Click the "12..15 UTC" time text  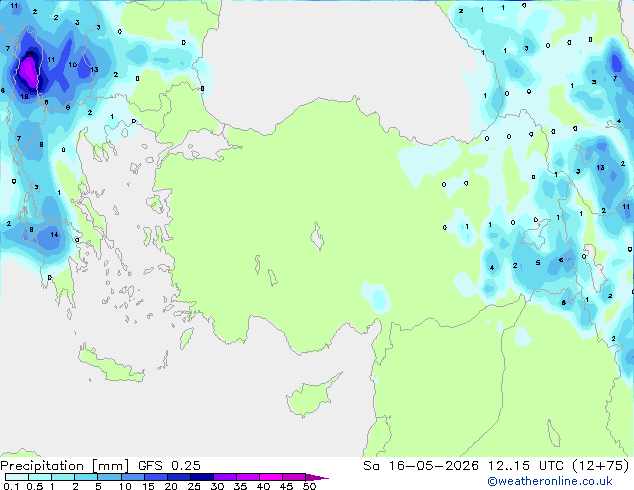(526, 466)
